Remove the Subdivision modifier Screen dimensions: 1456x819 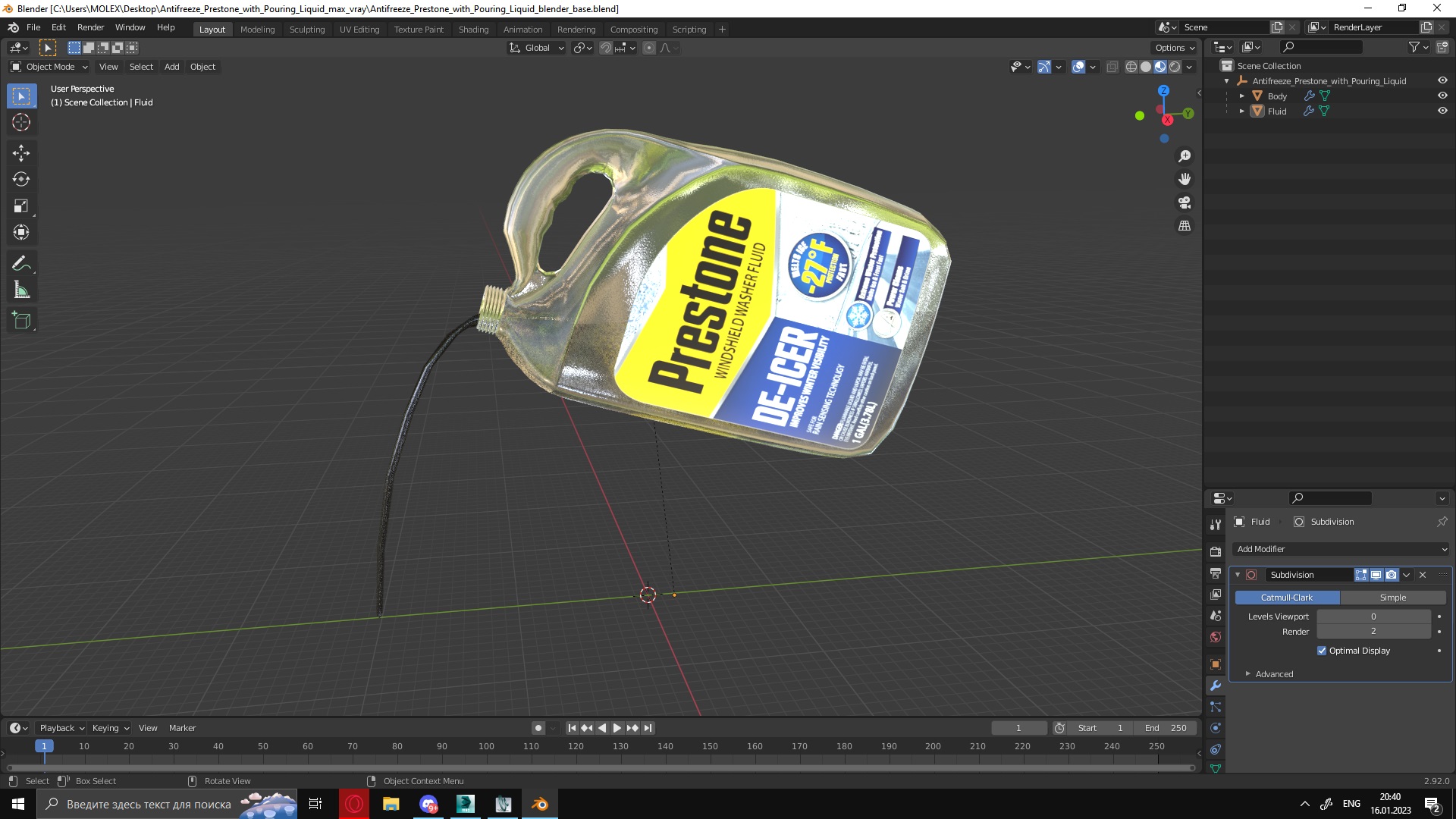coord(1423,575)
